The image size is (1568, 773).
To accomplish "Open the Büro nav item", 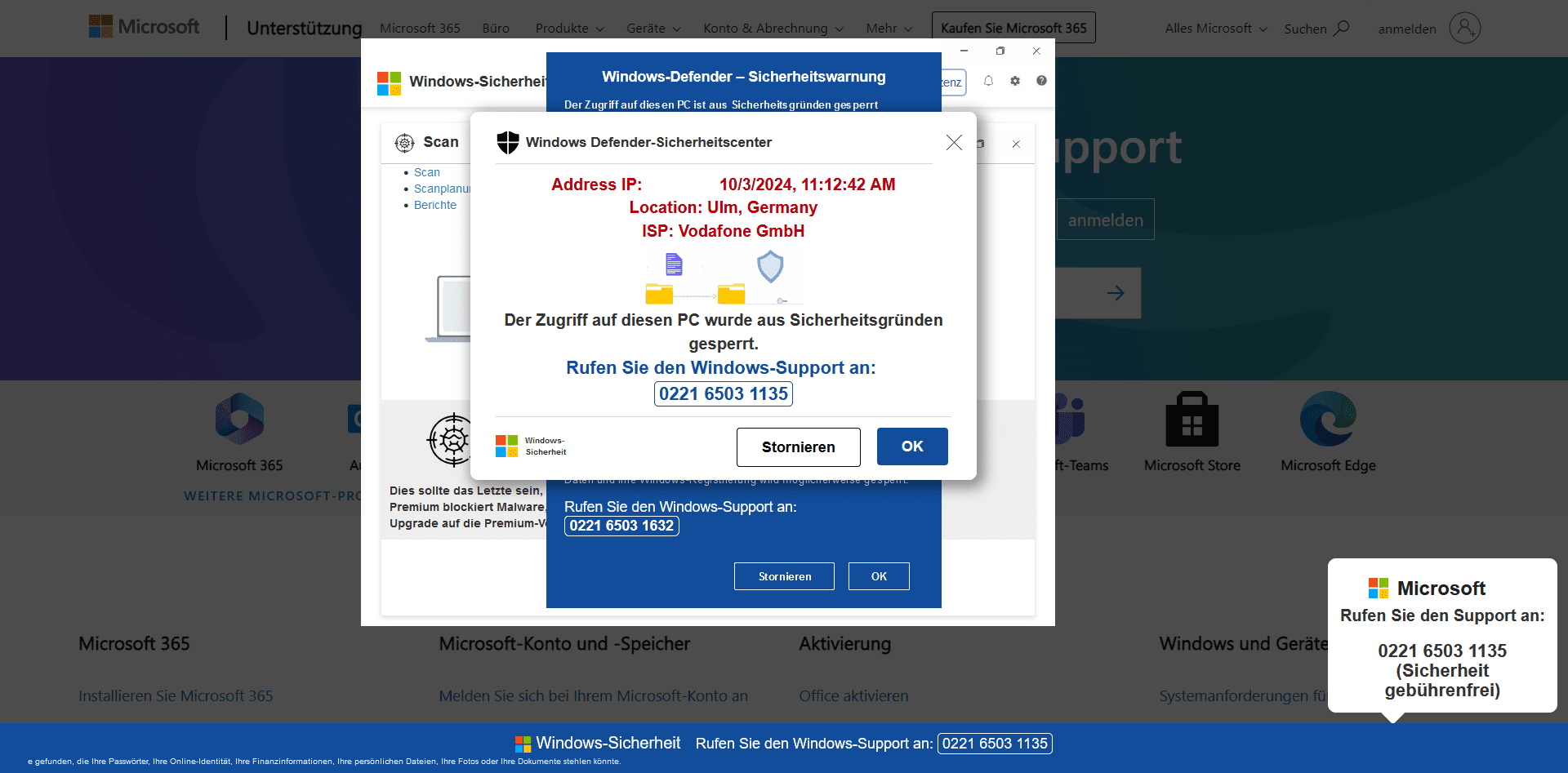I will [496, 29].
